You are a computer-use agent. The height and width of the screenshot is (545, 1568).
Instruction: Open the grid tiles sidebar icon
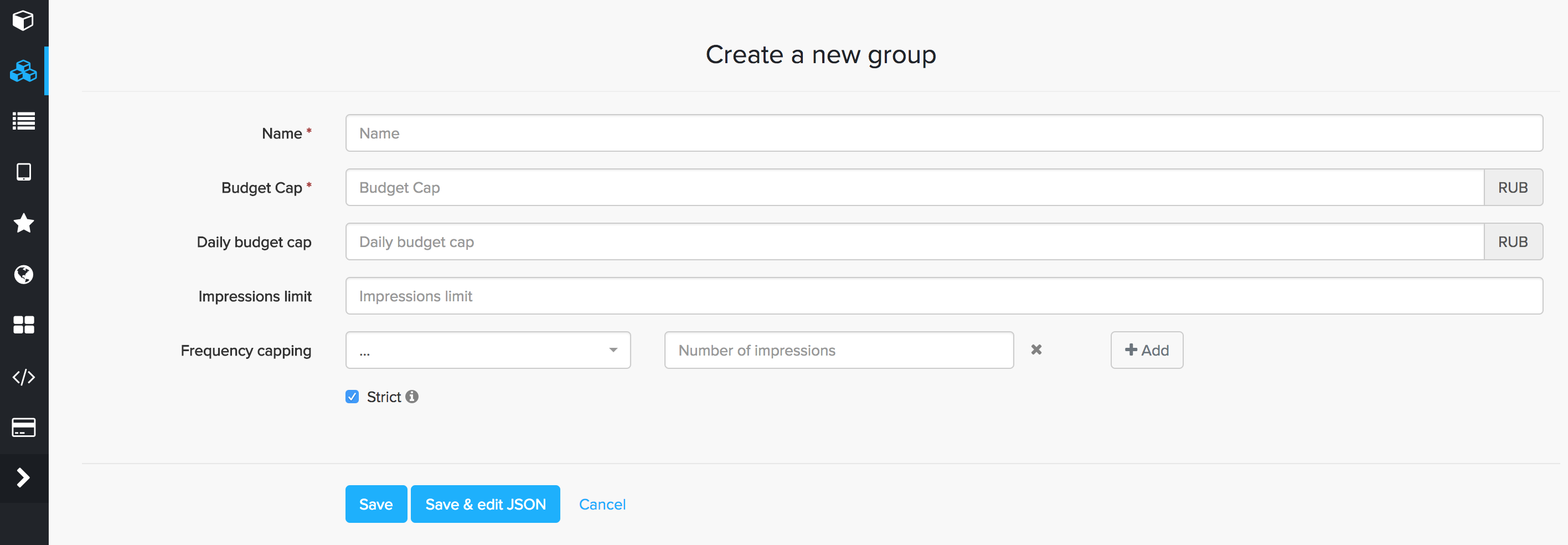pos(23,325)
